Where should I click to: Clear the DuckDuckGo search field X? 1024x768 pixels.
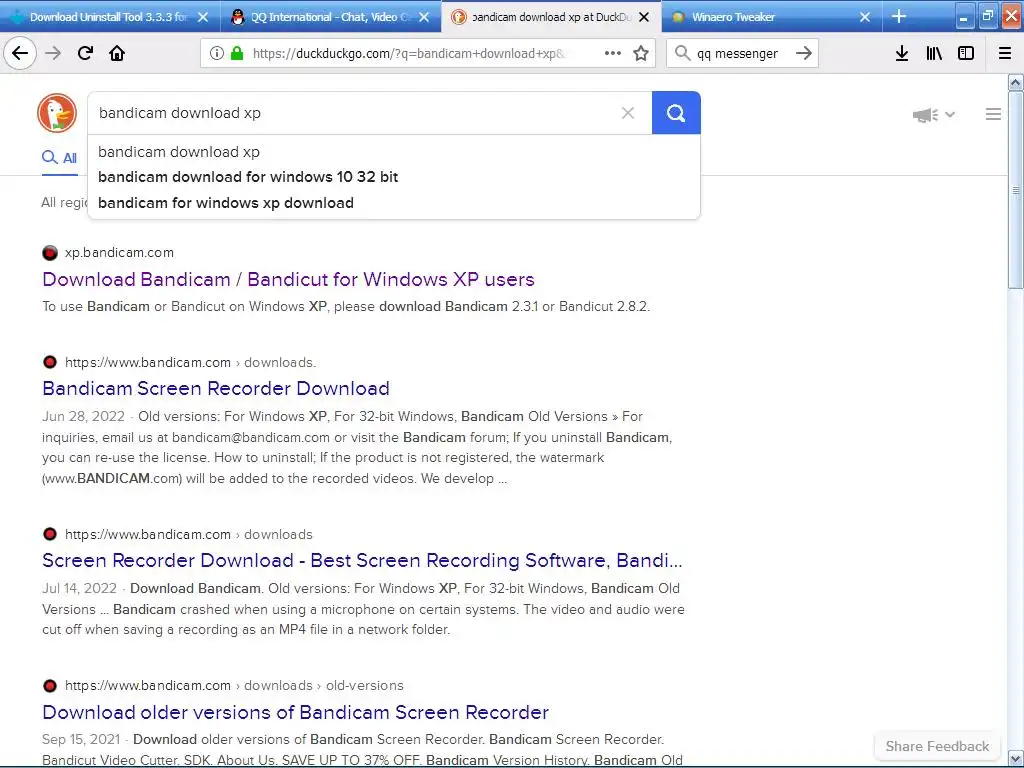click(628, 113)
